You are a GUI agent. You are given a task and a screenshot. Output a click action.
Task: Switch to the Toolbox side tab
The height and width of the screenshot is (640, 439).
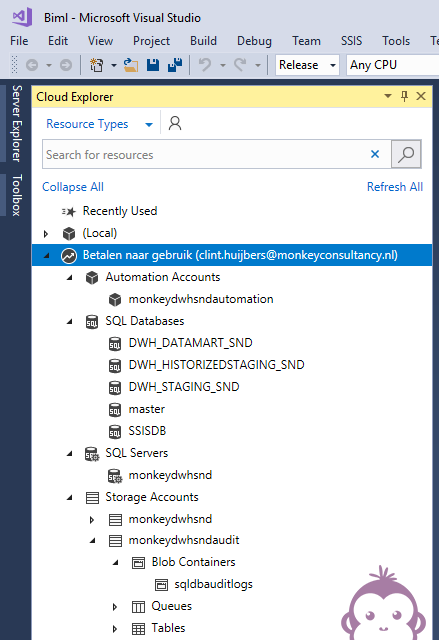16,195
